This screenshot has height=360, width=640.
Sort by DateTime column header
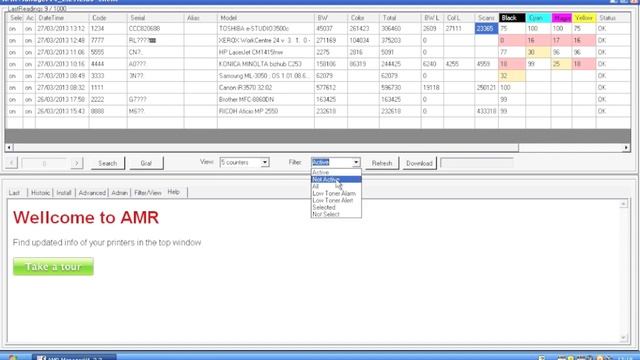[x=62, y=18]
